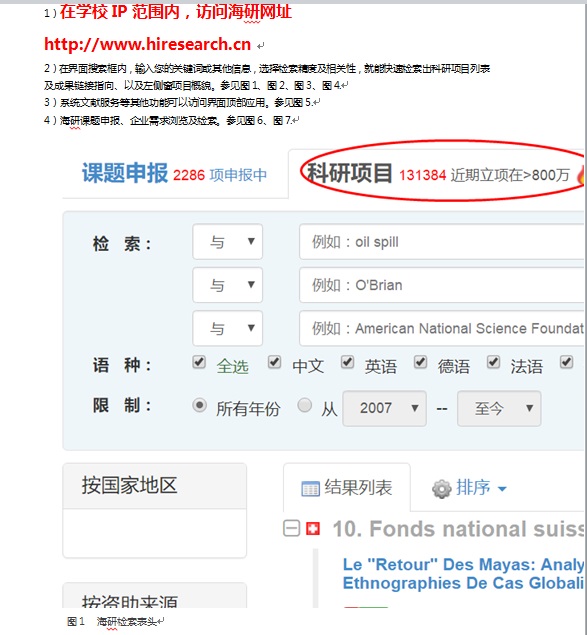Viewport: 587px width, 635px height.
Task: Collapse result 10 with minus icon
Action: pyautogui.click(x=291, y=528)
